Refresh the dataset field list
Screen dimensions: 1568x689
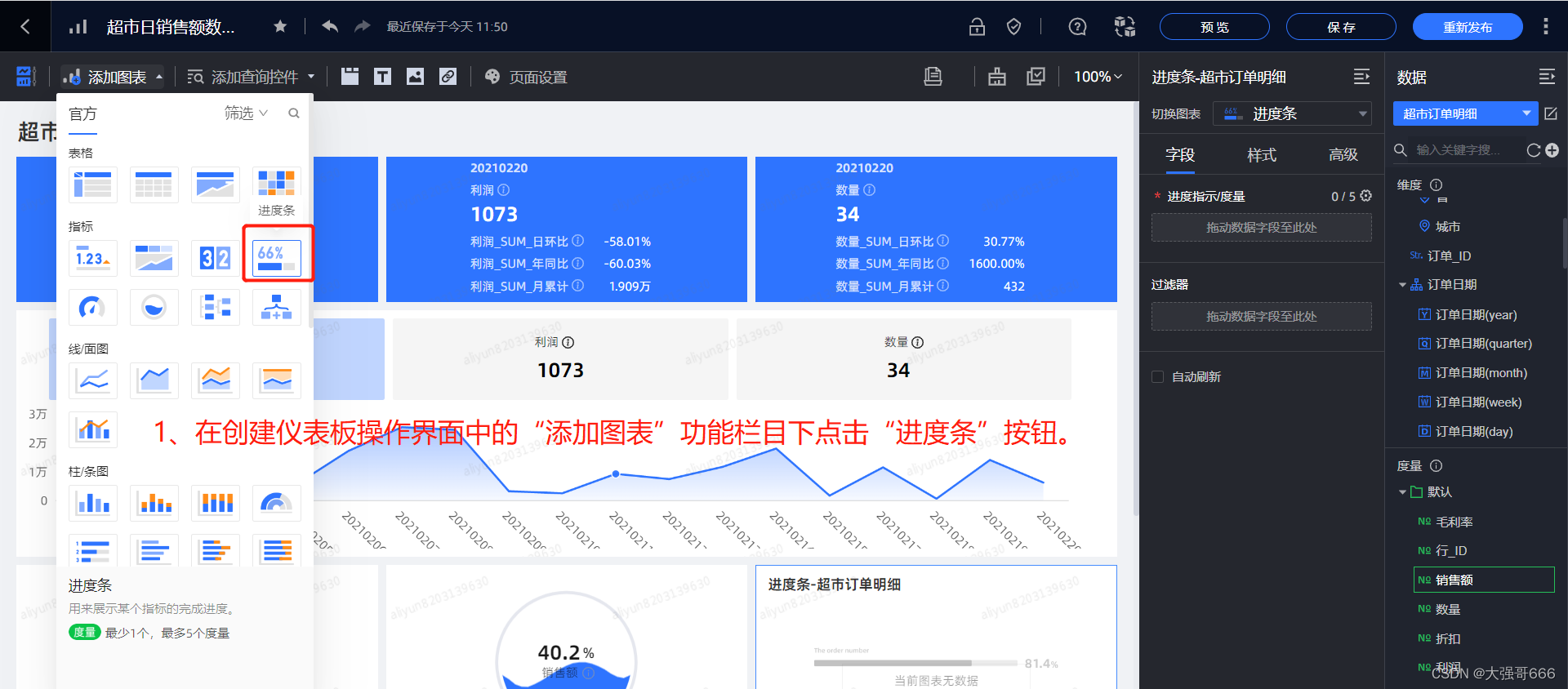(1534, 150)
